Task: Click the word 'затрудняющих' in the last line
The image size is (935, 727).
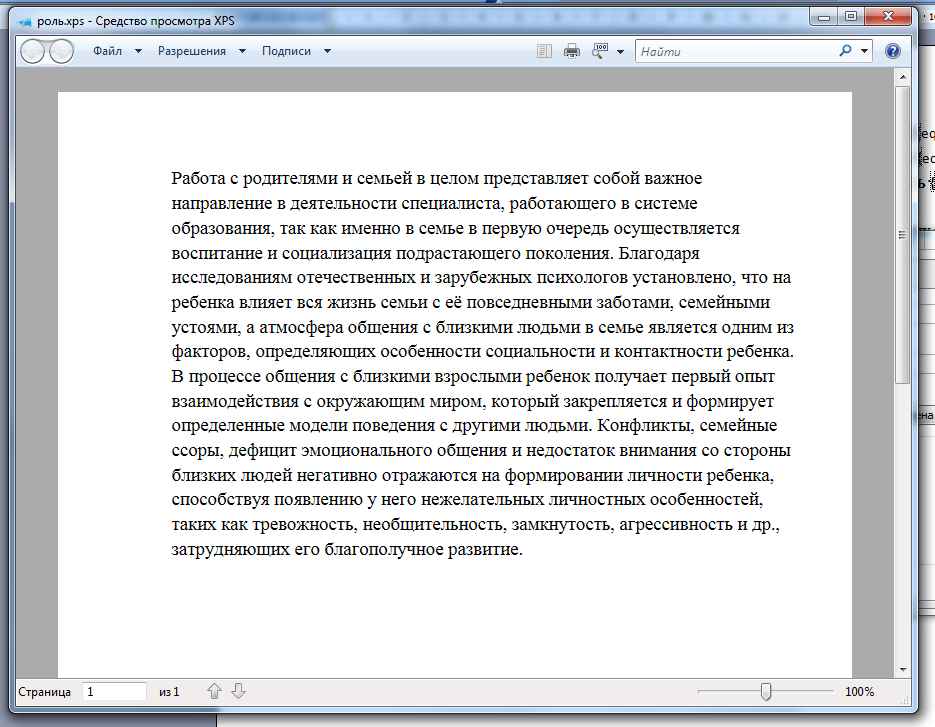Action: pyautogui.click(x=230, y=550)
